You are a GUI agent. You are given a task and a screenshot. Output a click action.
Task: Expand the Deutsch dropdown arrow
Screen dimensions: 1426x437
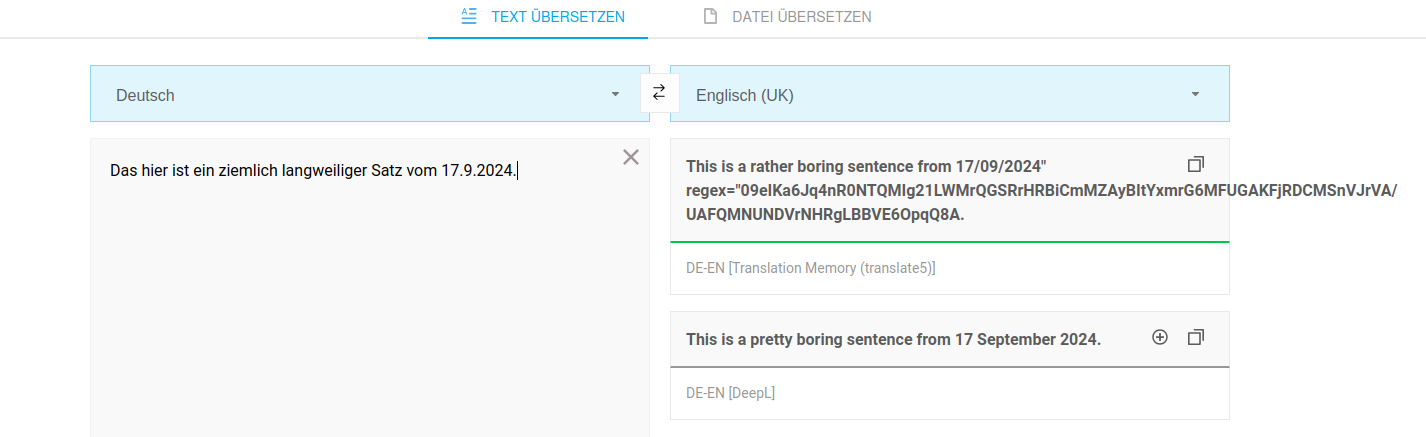615,95
